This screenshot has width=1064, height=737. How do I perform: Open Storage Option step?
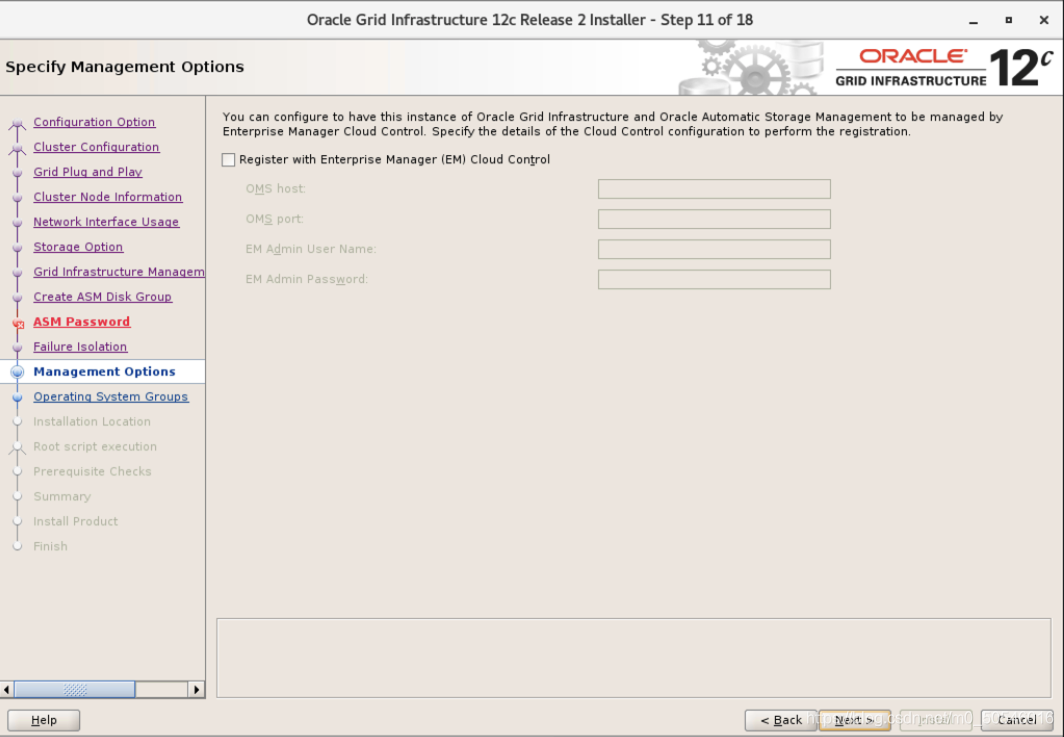tap(78, 247)
